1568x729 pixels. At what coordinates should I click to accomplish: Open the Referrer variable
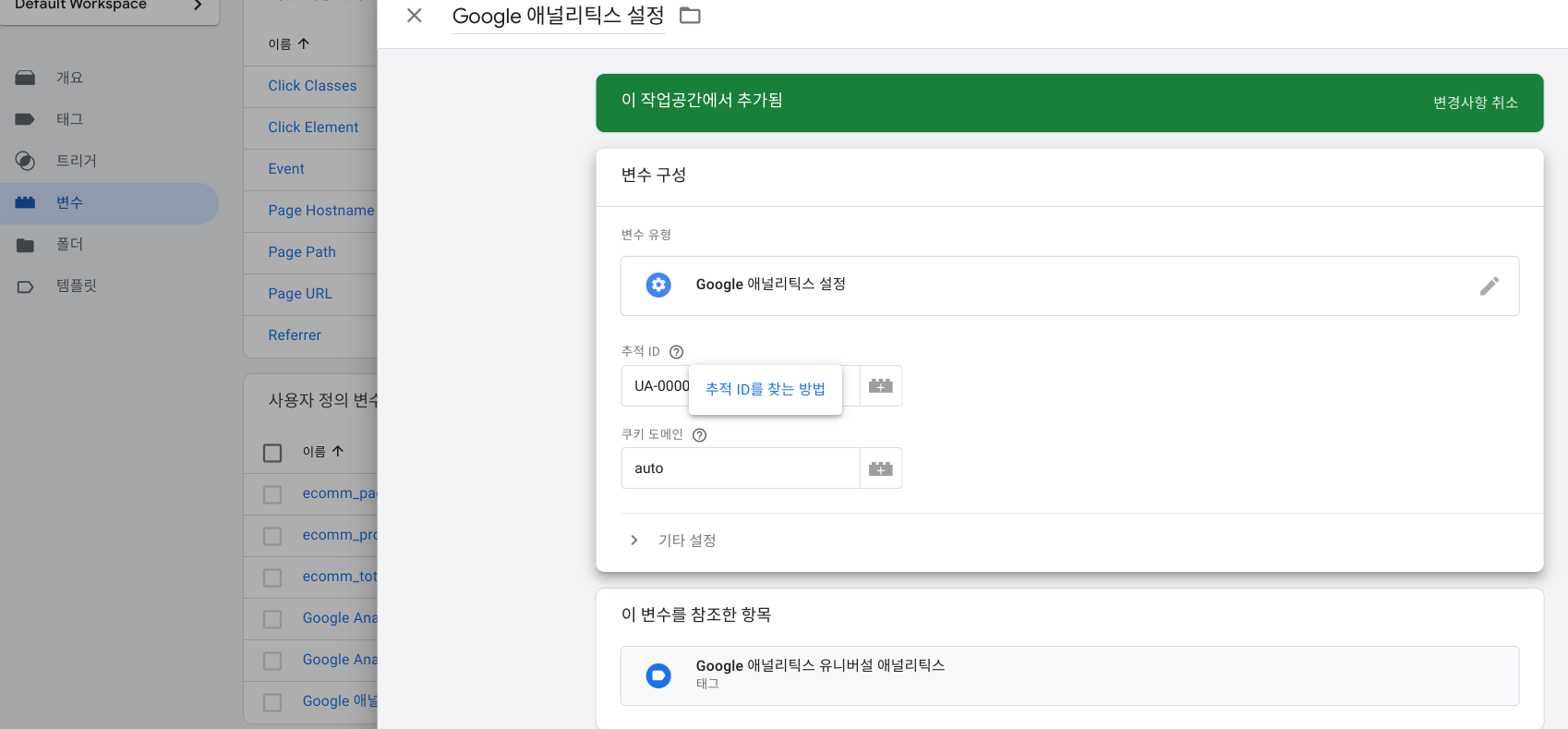tap(295, 334)
